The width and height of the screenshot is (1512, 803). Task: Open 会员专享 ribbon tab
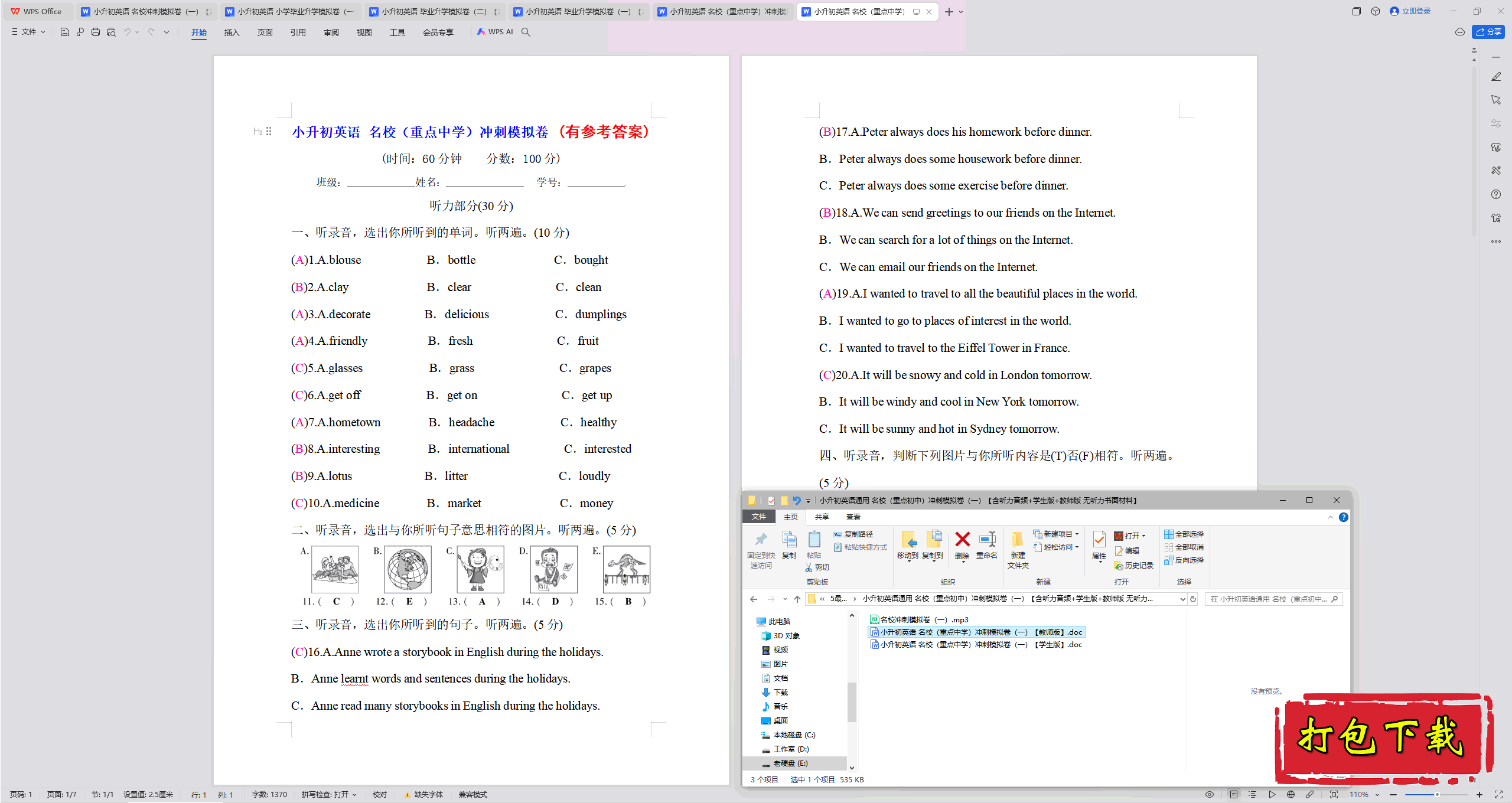pos(438,32)
